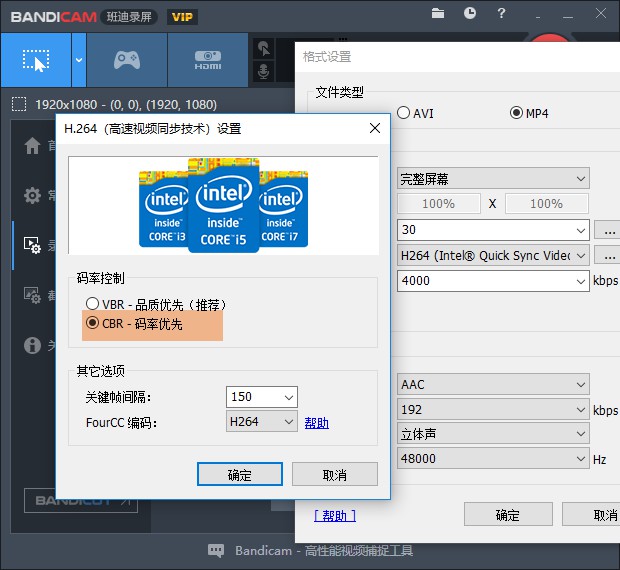This screenshot has width=620, height=570.
Task: Open codec dropdown H264 Intel Quick Sync
Action: tap(493, 255)
